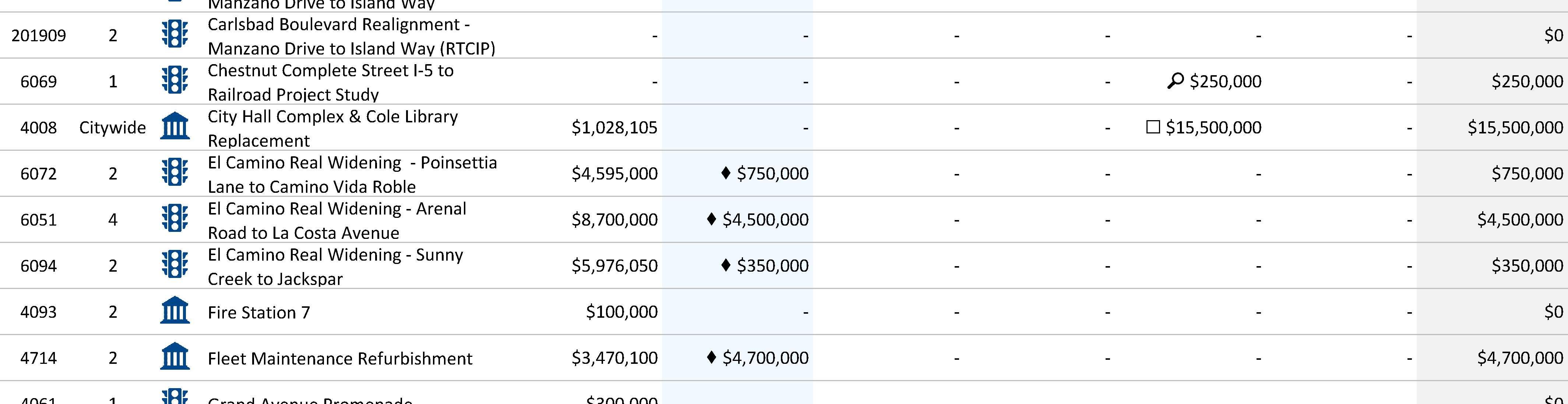Select the $15,500,000 total in the shaded column
The height and width of the screenshot is (404, 1568).
point(1515,127)
